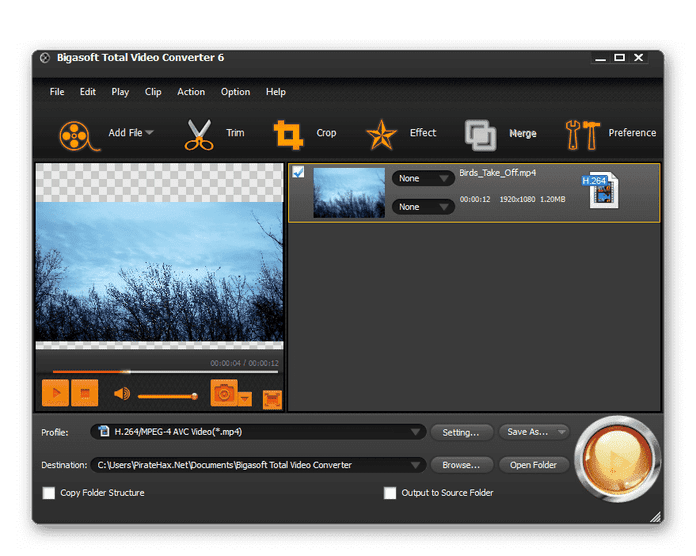Adjust the volume slider

pos(167,396)
